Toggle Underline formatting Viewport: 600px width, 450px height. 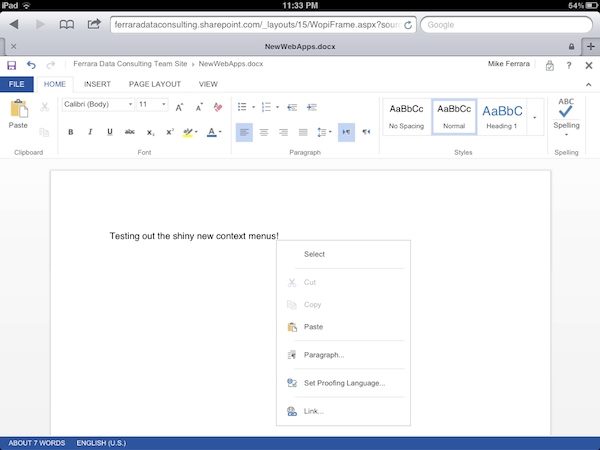click(x=110, y=132)
